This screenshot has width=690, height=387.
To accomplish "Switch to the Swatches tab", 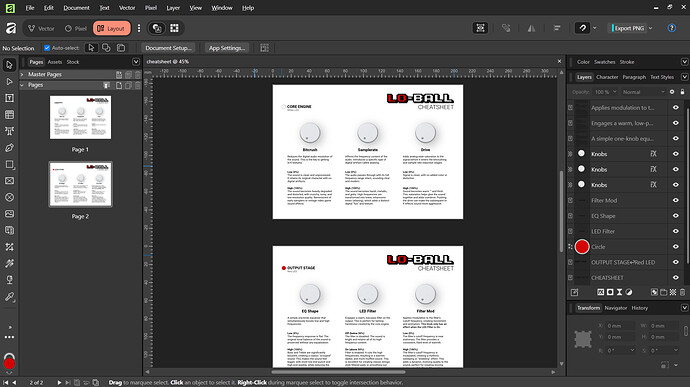I will point(605,62).
